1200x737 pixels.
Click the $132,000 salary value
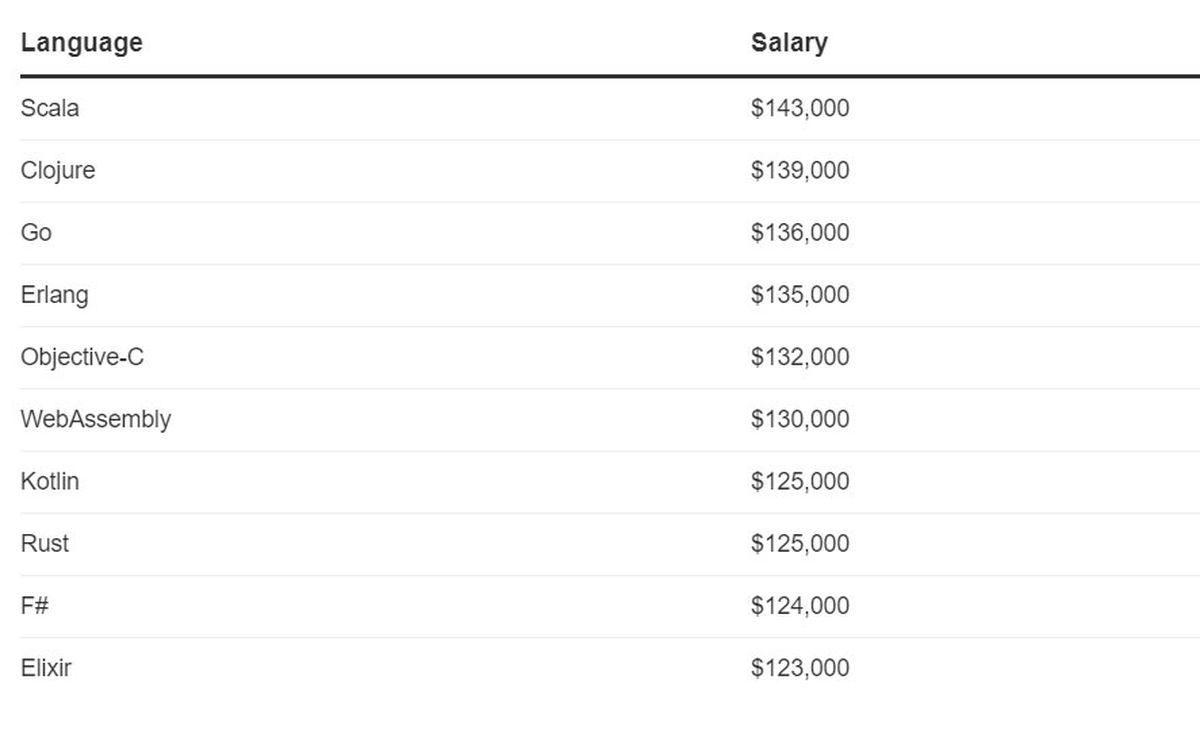pos(800,357)
